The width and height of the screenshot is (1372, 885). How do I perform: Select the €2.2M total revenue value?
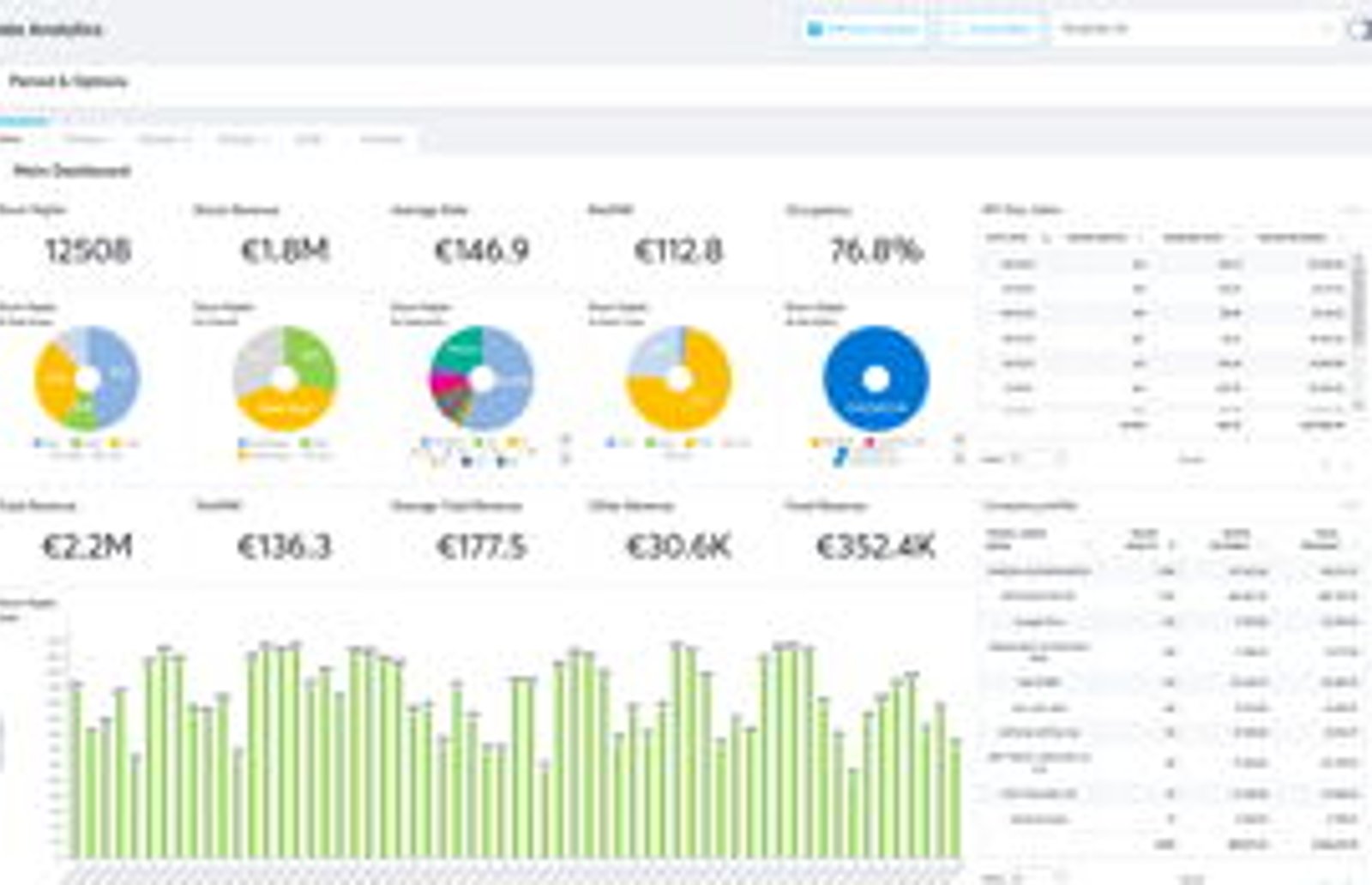pos(87,546)
